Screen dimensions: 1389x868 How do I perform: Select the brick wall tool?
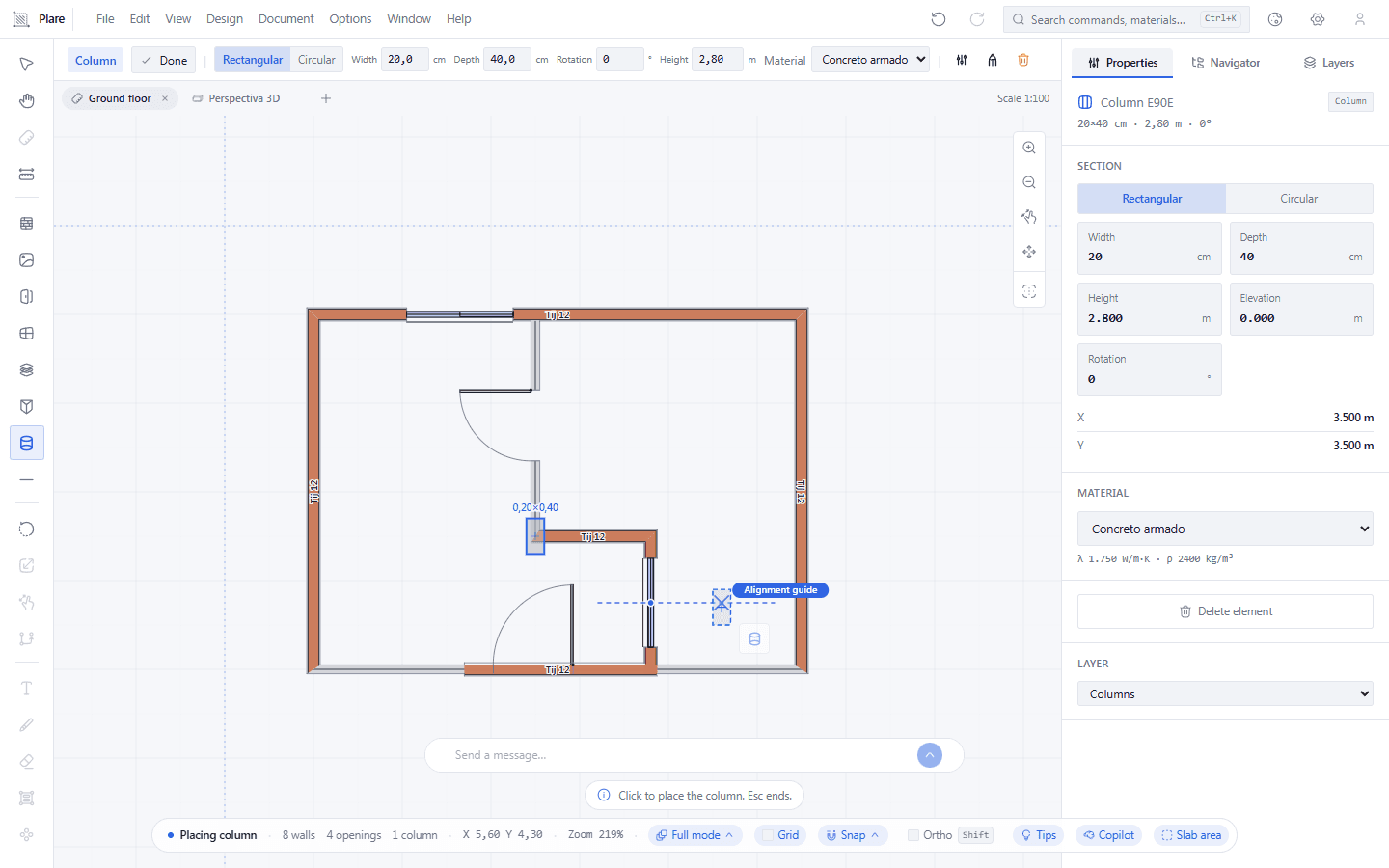[x=27, y=223]
